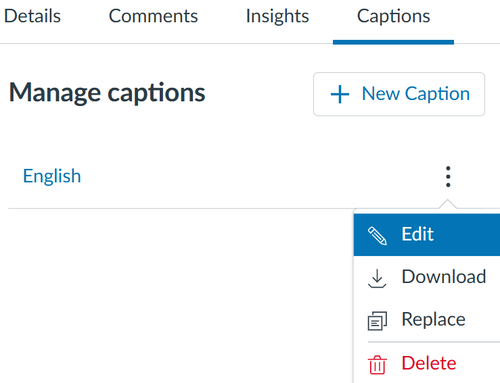Click the red trash can icon
The width and height of the screenshot is (500, 383).
click(377, 365)
